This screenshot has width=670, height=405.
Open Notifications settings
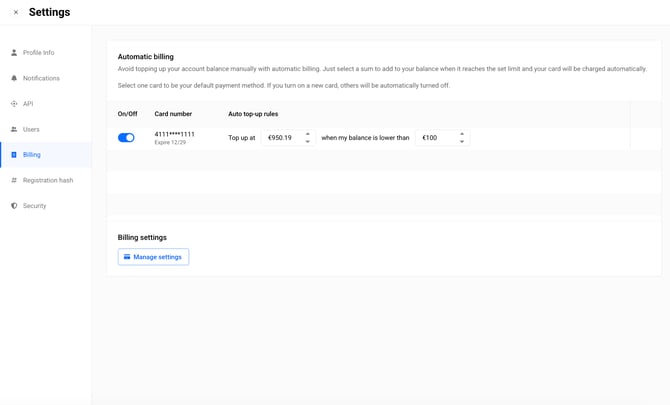[46, 78]
